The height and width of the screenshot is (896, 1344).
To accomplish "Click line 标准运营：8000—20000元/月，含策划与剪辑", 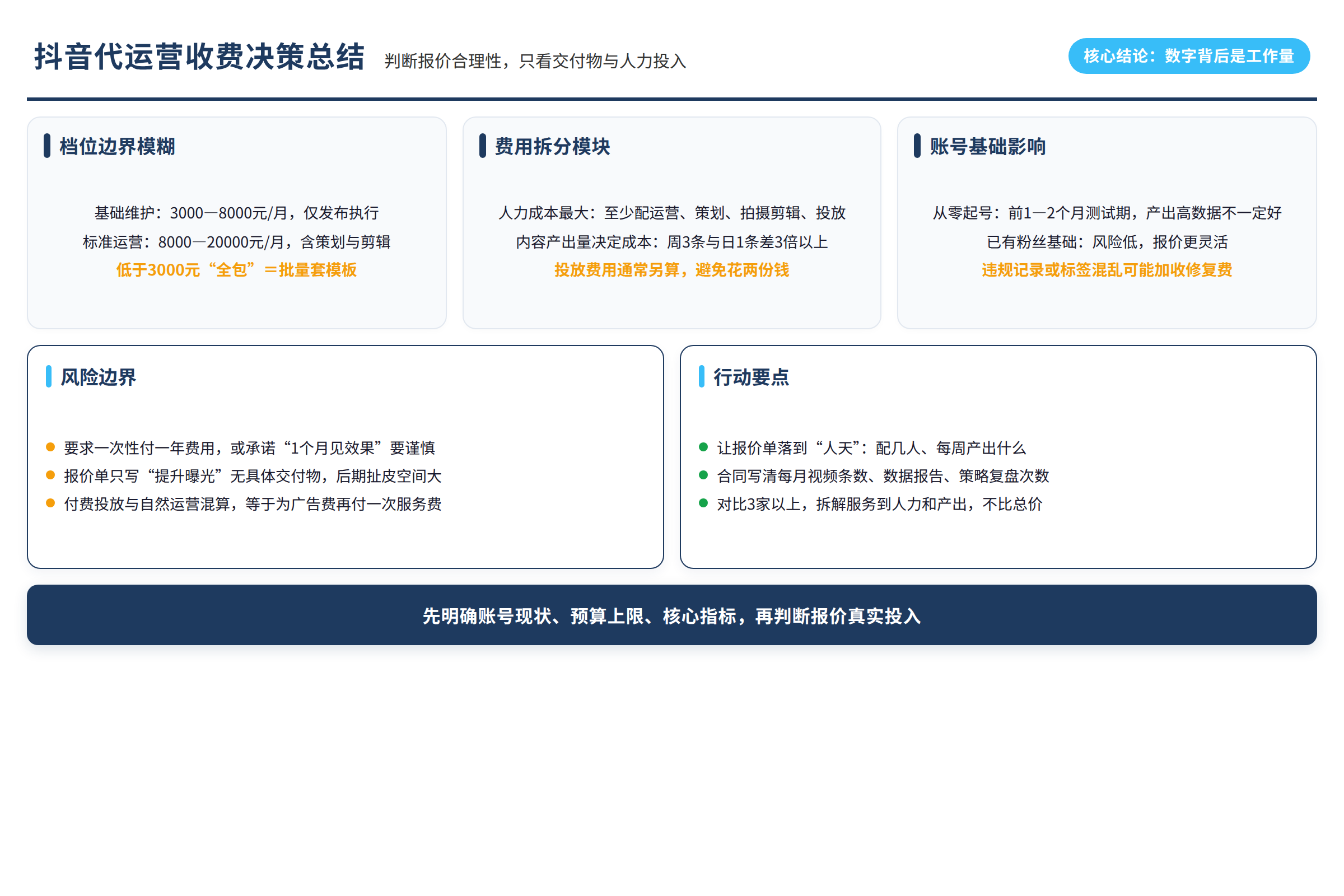I will click(236, 242).
